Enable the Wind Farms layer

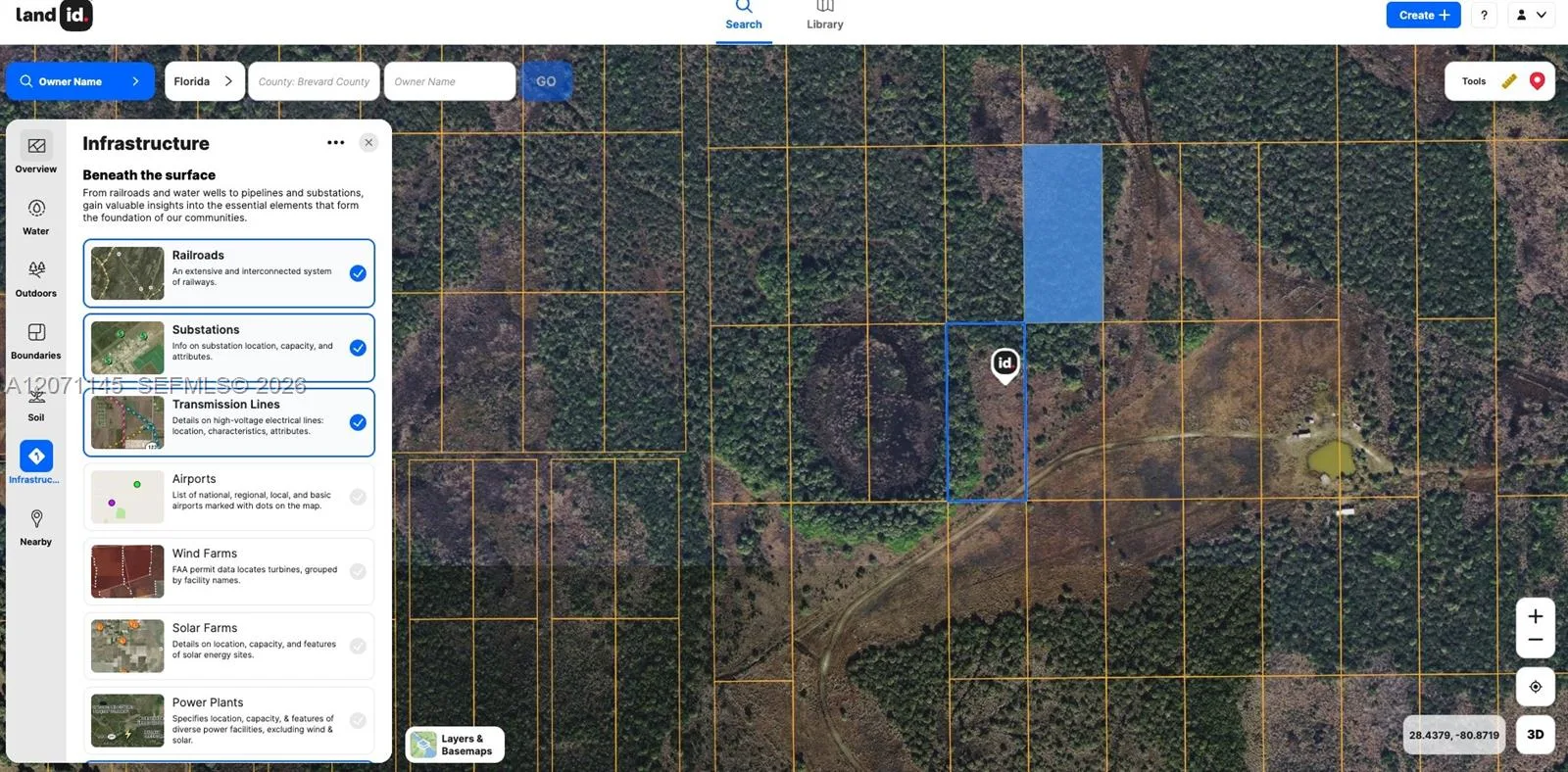tap(358, 571)
